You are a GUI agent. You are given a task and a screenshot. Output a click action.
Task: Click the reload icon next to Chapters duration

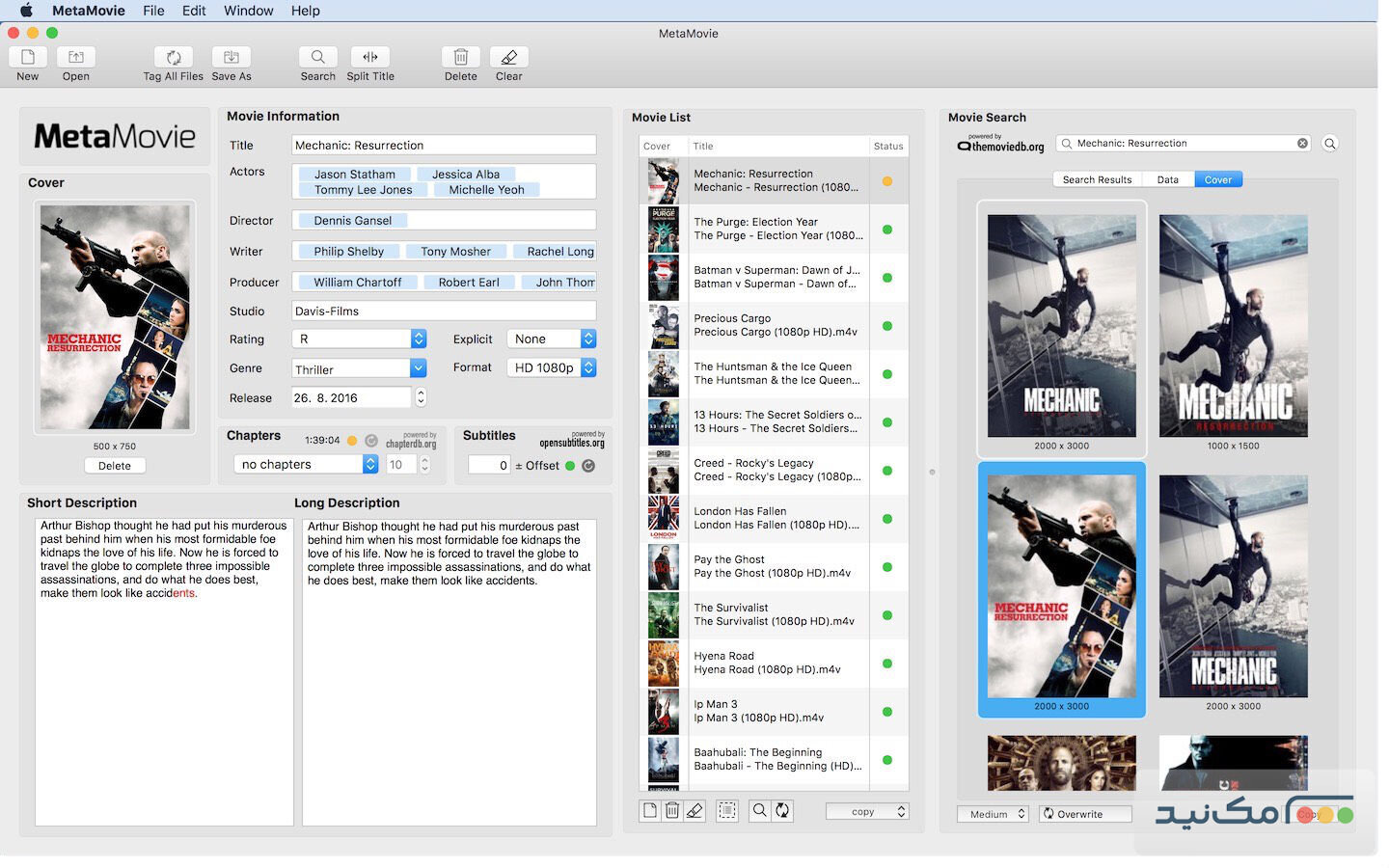(371, 440)
